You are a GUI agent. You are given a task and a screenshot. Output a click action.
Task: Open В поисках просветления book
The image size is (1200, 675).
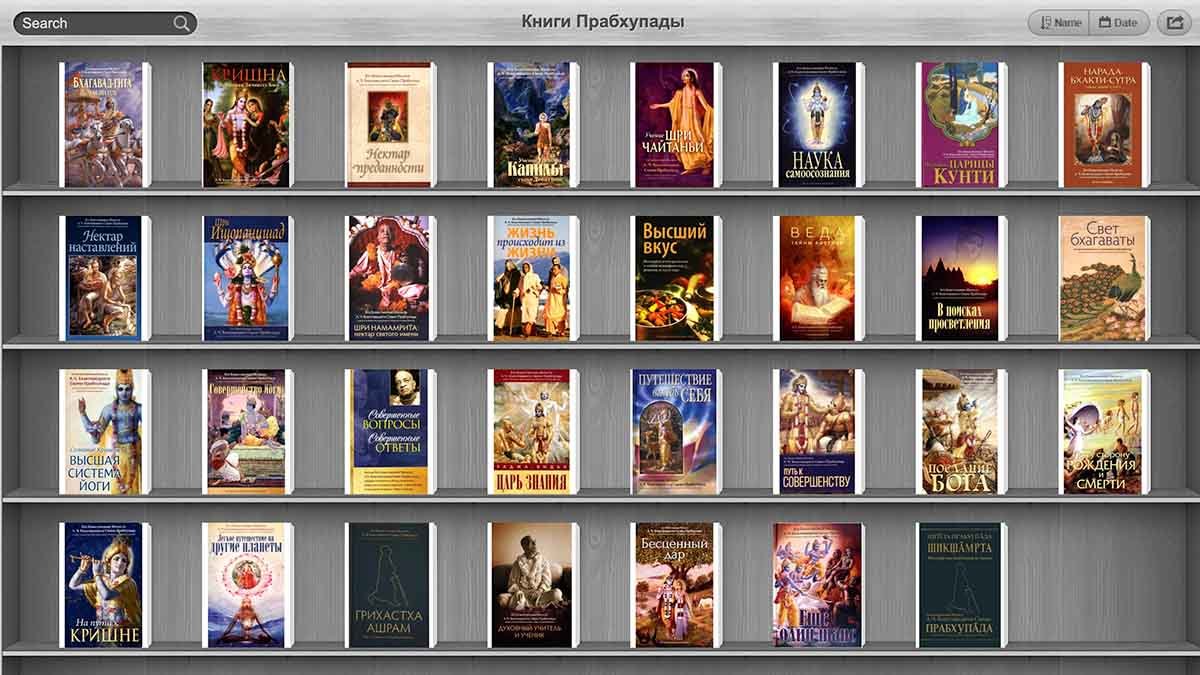tap(961, 278)
